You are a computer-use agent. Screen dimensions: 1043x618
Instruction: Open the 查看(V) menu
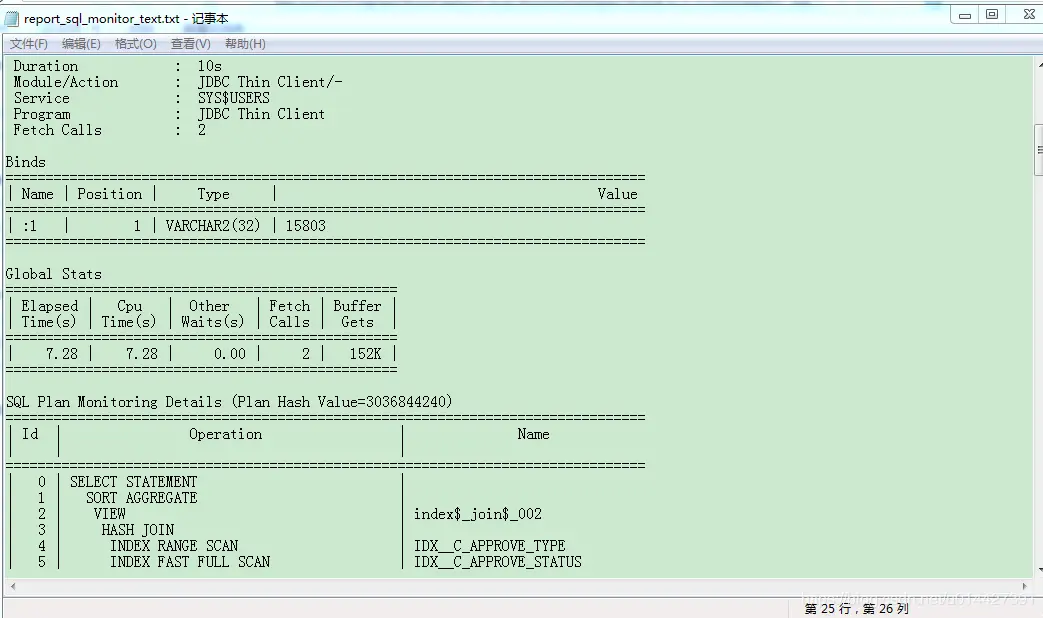tap(190, 44)
